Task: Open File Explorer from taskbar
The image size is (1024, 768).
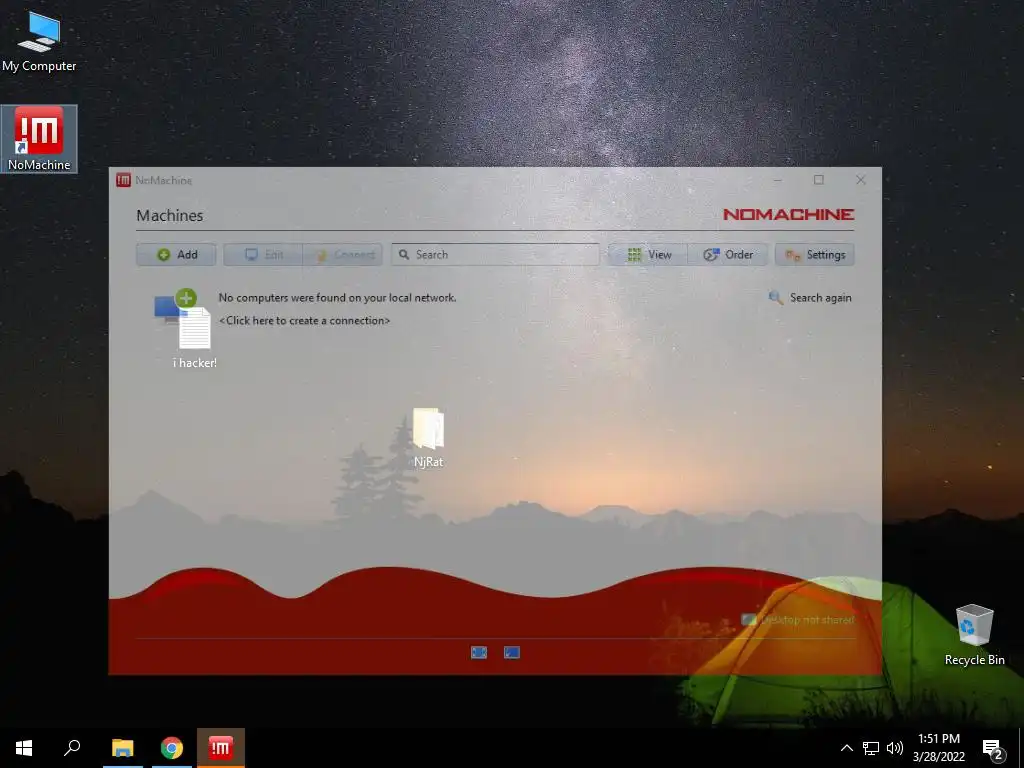Action: [x=123, y=748]
